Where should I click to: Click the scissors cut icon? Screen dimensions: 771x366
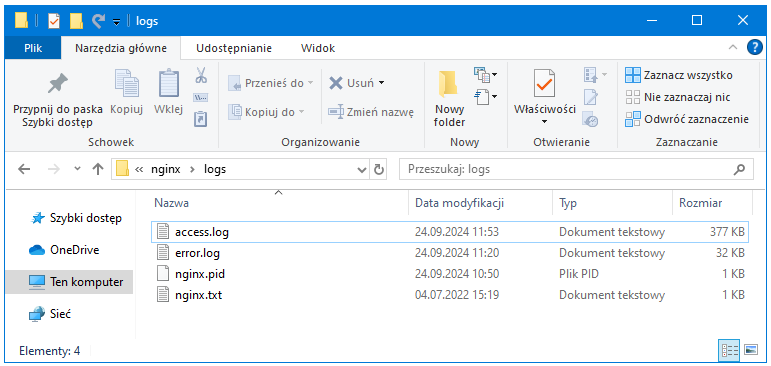(x=201, y=75)
